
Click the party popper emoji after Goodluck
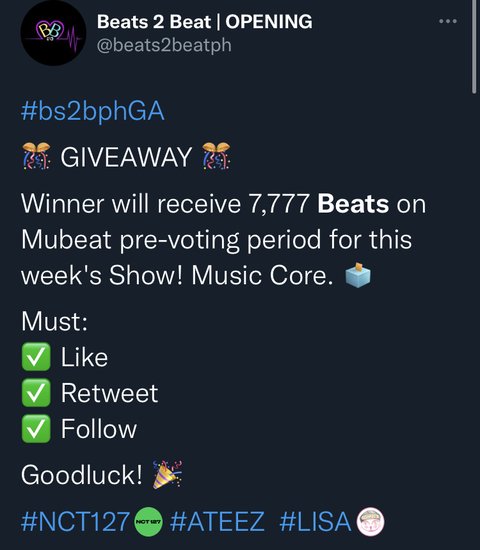(x=167, y=475)
